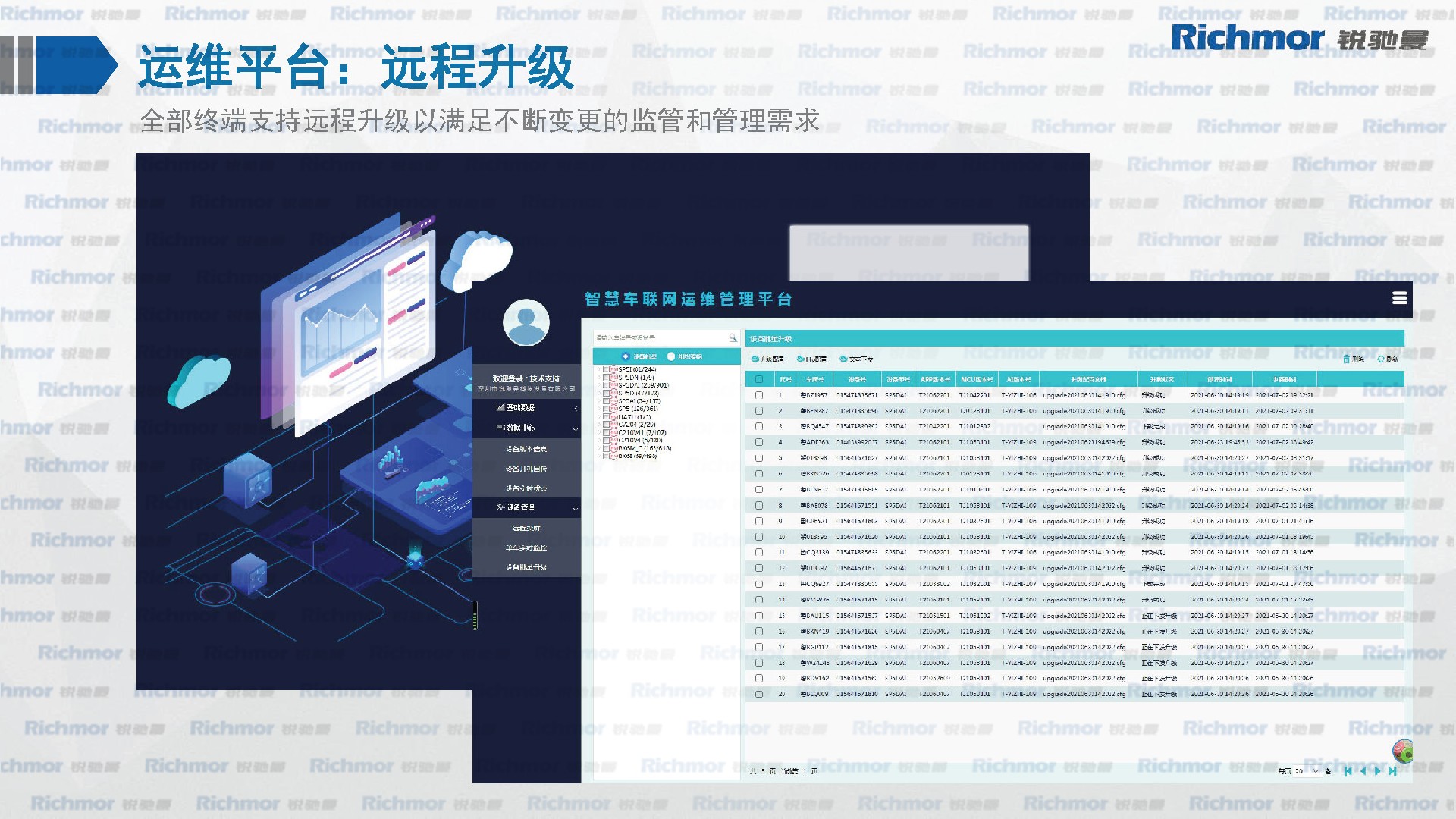Click the SP5DAI tree row (259/901)

[x=643, y=385]
